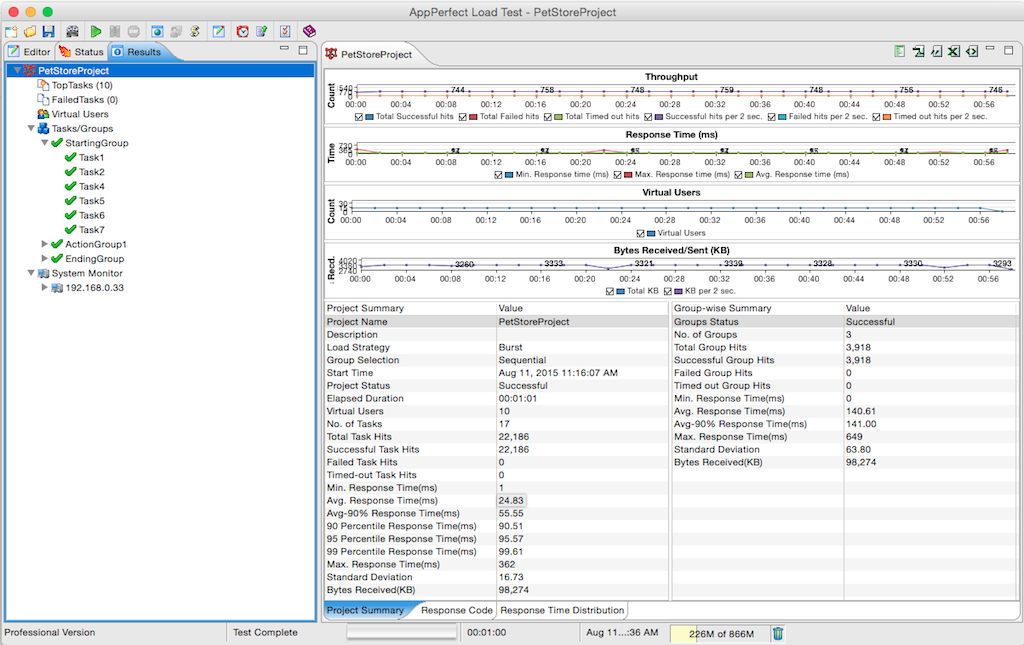Select Task7 in StartingGroup

[x=91, y=230]
